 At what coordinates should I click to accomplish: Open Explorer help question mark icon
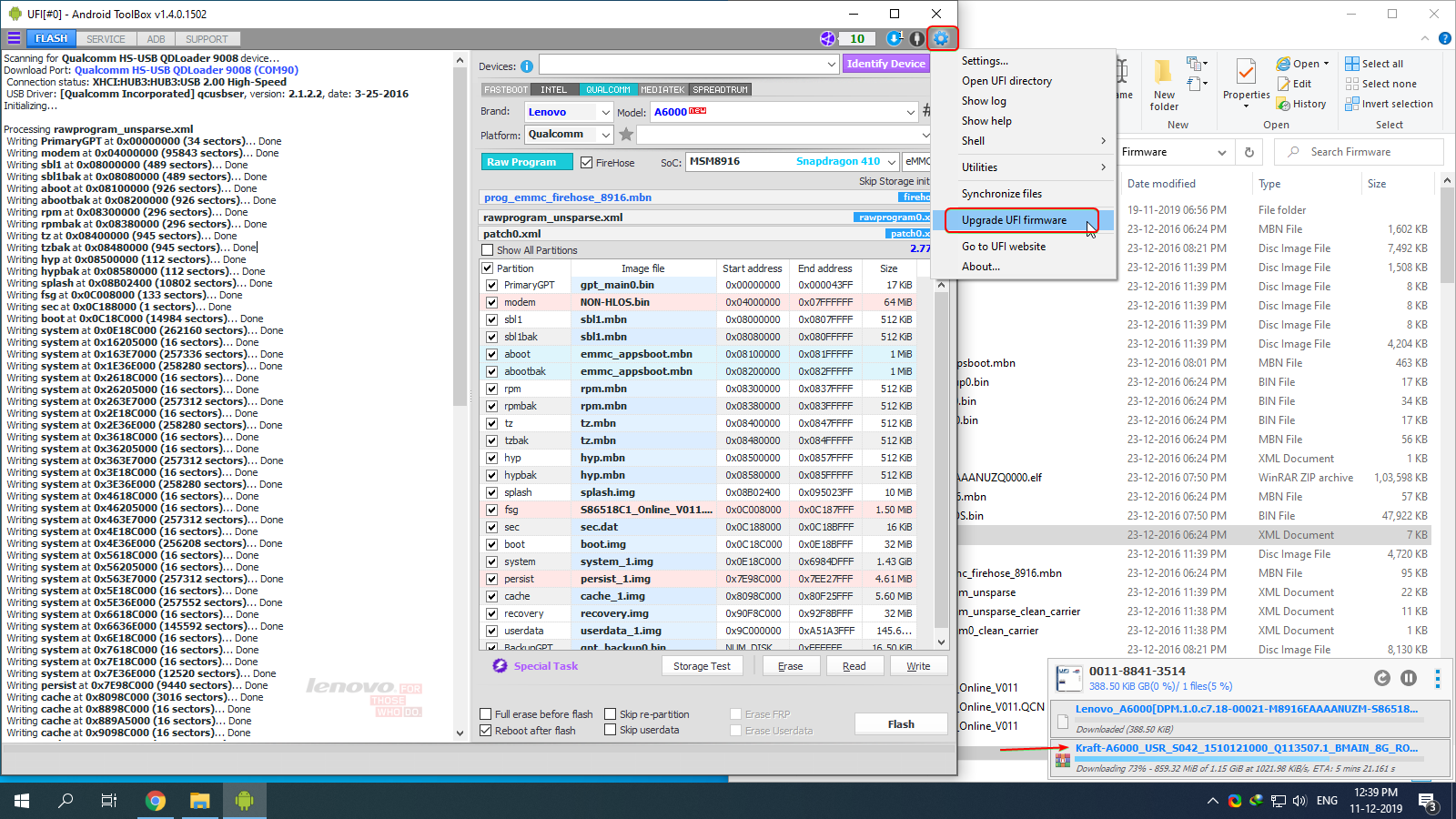pos(1444,38)
